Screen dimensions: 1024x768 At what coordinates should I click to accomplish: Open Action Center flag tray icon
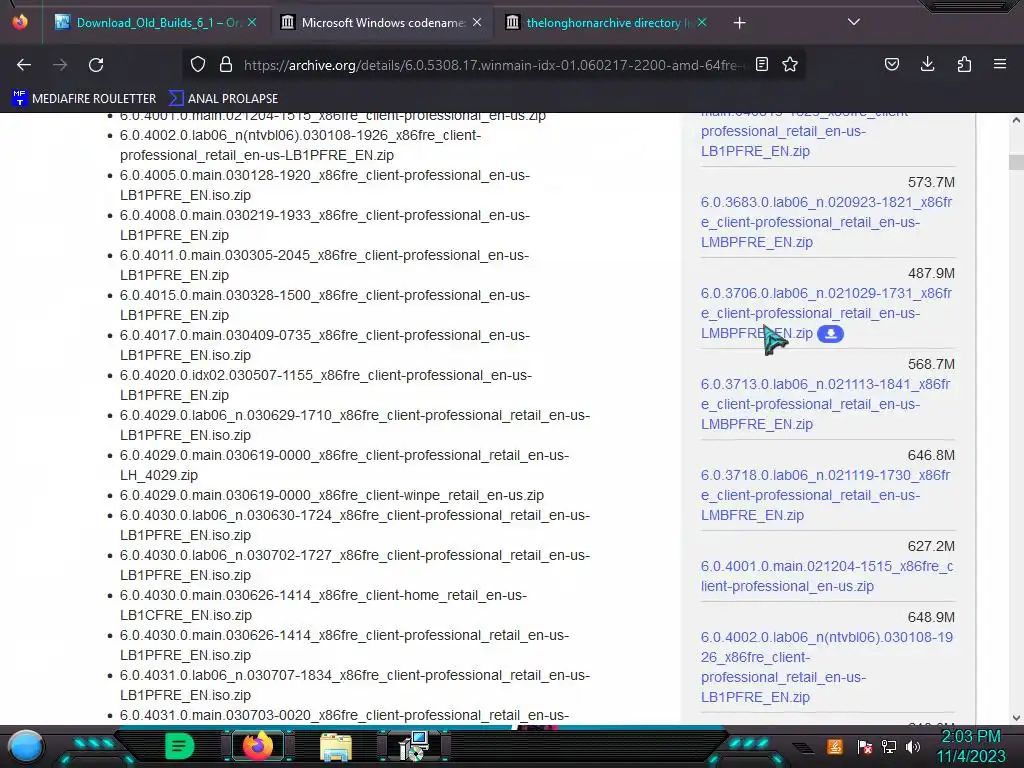click(x=865, y=746)
